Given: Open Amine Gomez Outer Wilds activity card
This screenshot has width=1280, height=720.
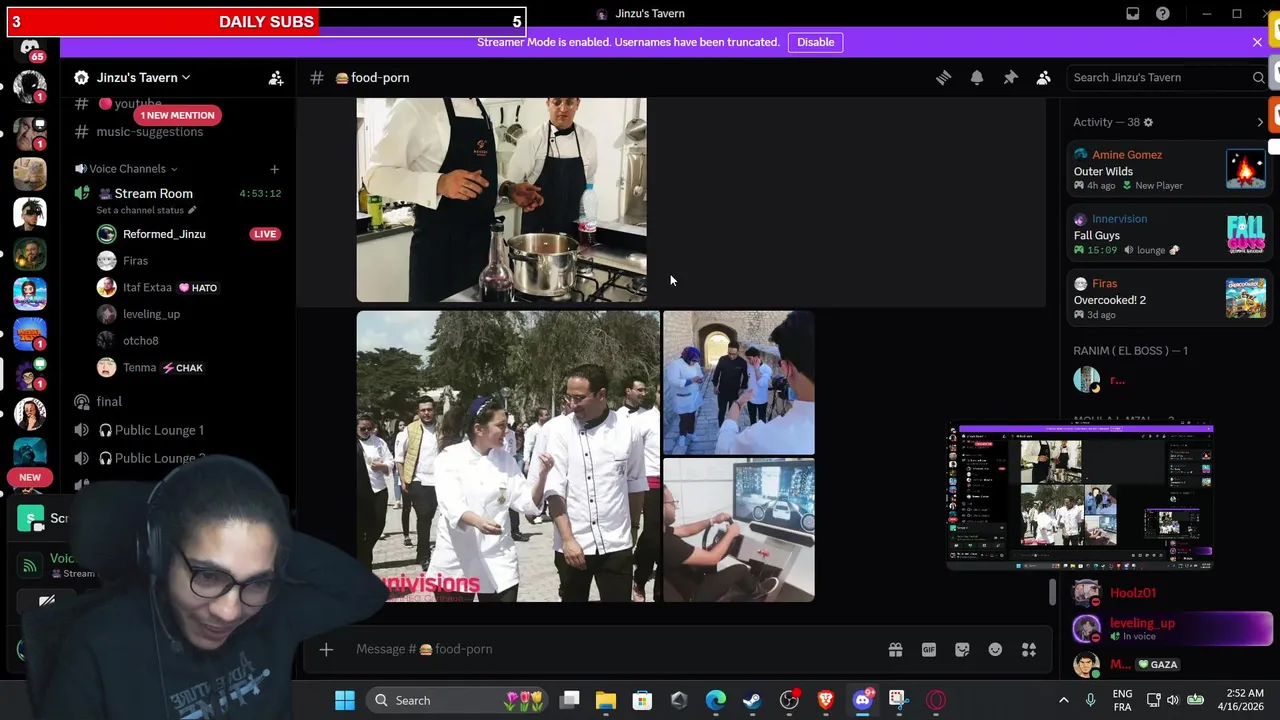Looking at the screenshot, I should click(x=1168, y=170).
